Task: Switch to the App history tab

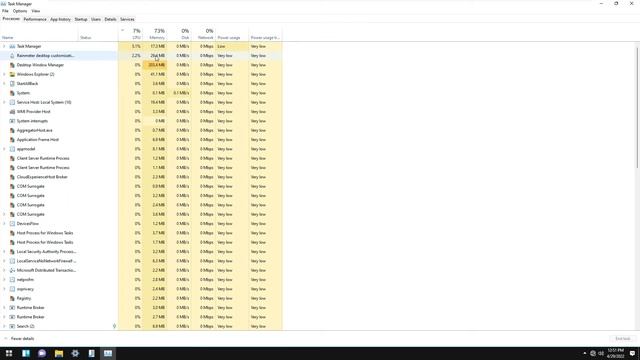Action: click(60, 19)
